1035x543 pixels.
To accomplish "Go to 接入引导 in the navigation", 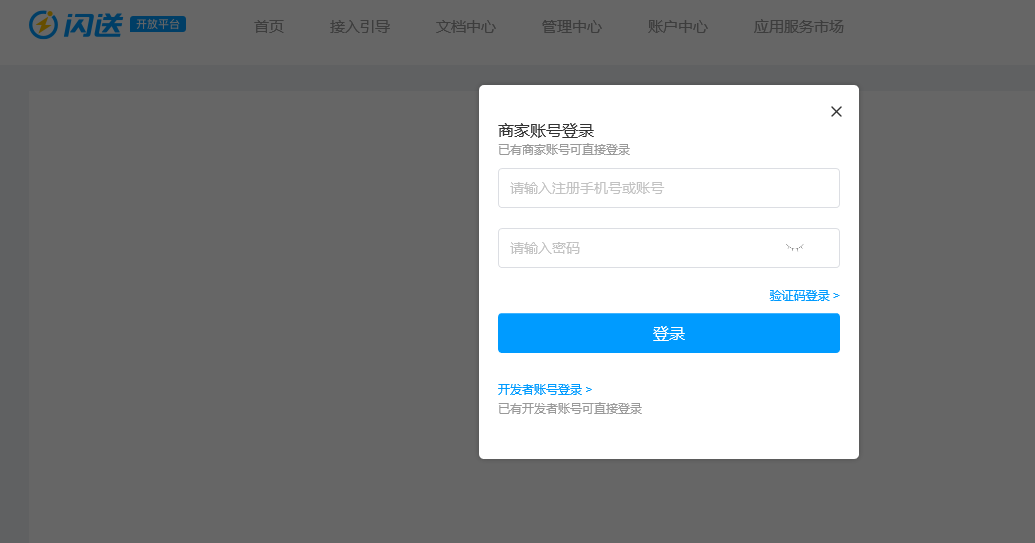I will pyautogui.click(x=360, y=27).
